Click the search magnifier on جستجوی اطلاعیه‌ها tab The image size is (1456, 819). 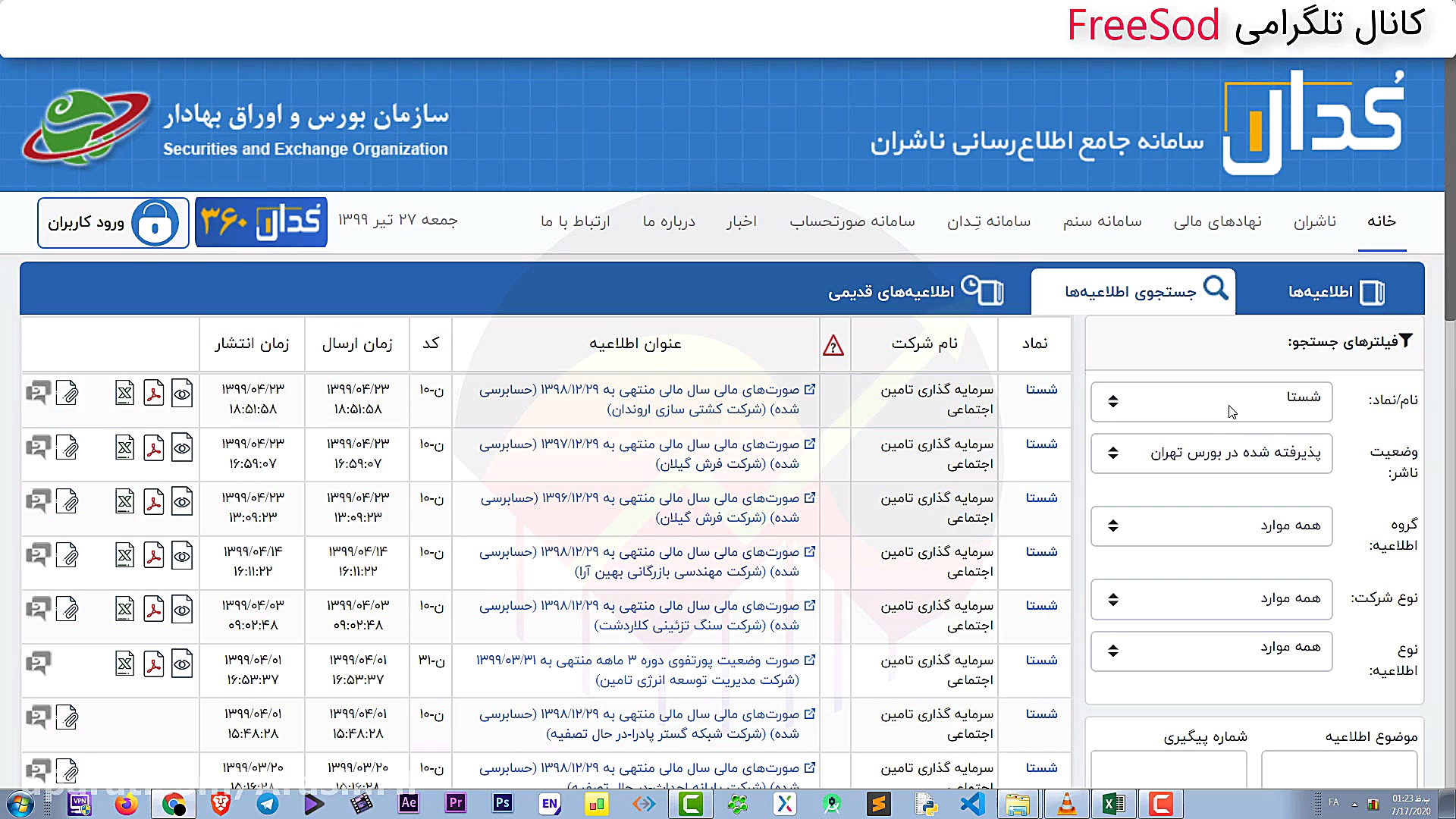pyautogui.click(x=1218, y=289)
